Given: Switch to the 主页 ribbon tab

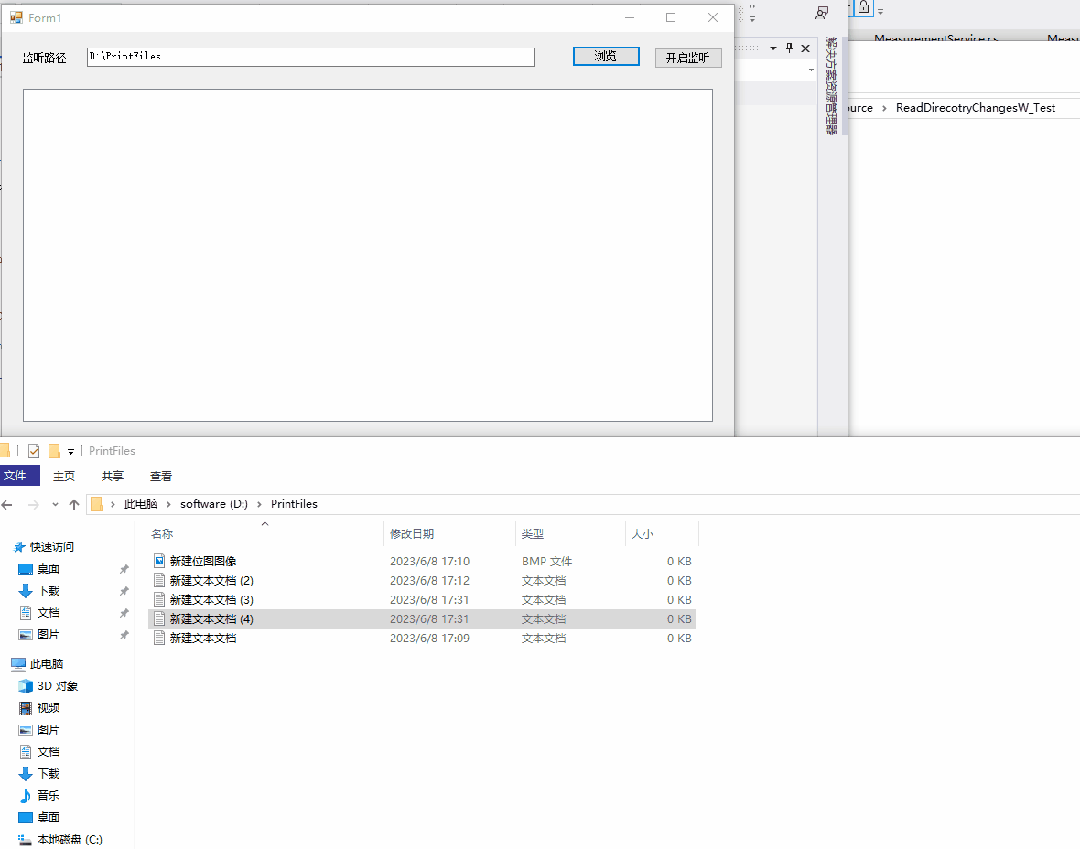Looking at the screenshot, I should [64, 476].
